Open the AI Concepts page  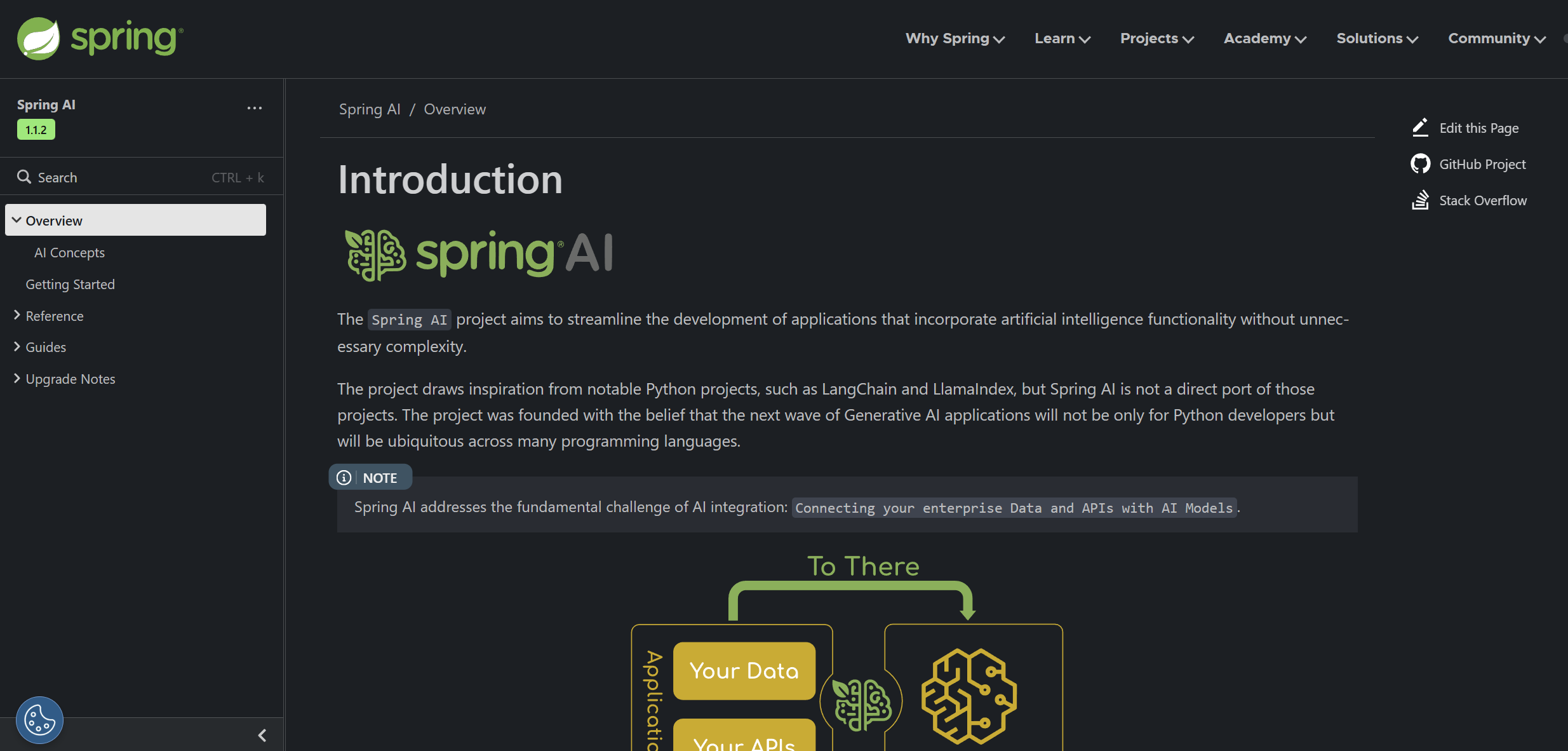tap(69, 252)
